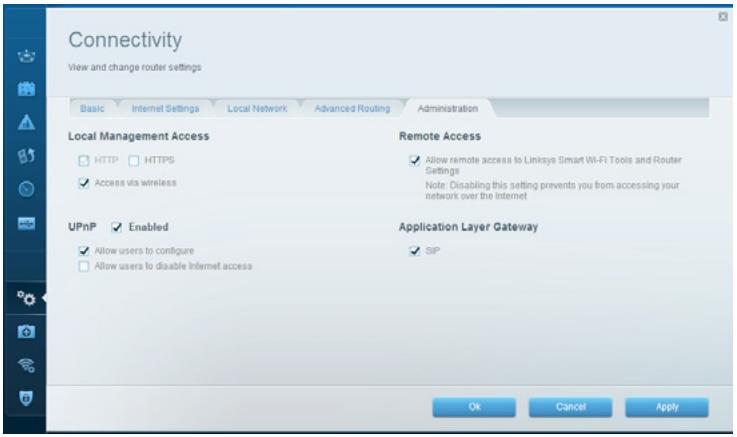This screenshot has height=437, width=737.
Task: Open Guest Access sidebar icon
Action: coord(26,89)
